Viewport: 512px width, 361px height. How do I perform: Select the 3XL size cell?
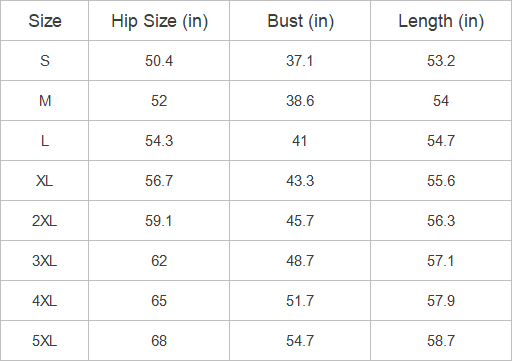[x=45, y=261]
